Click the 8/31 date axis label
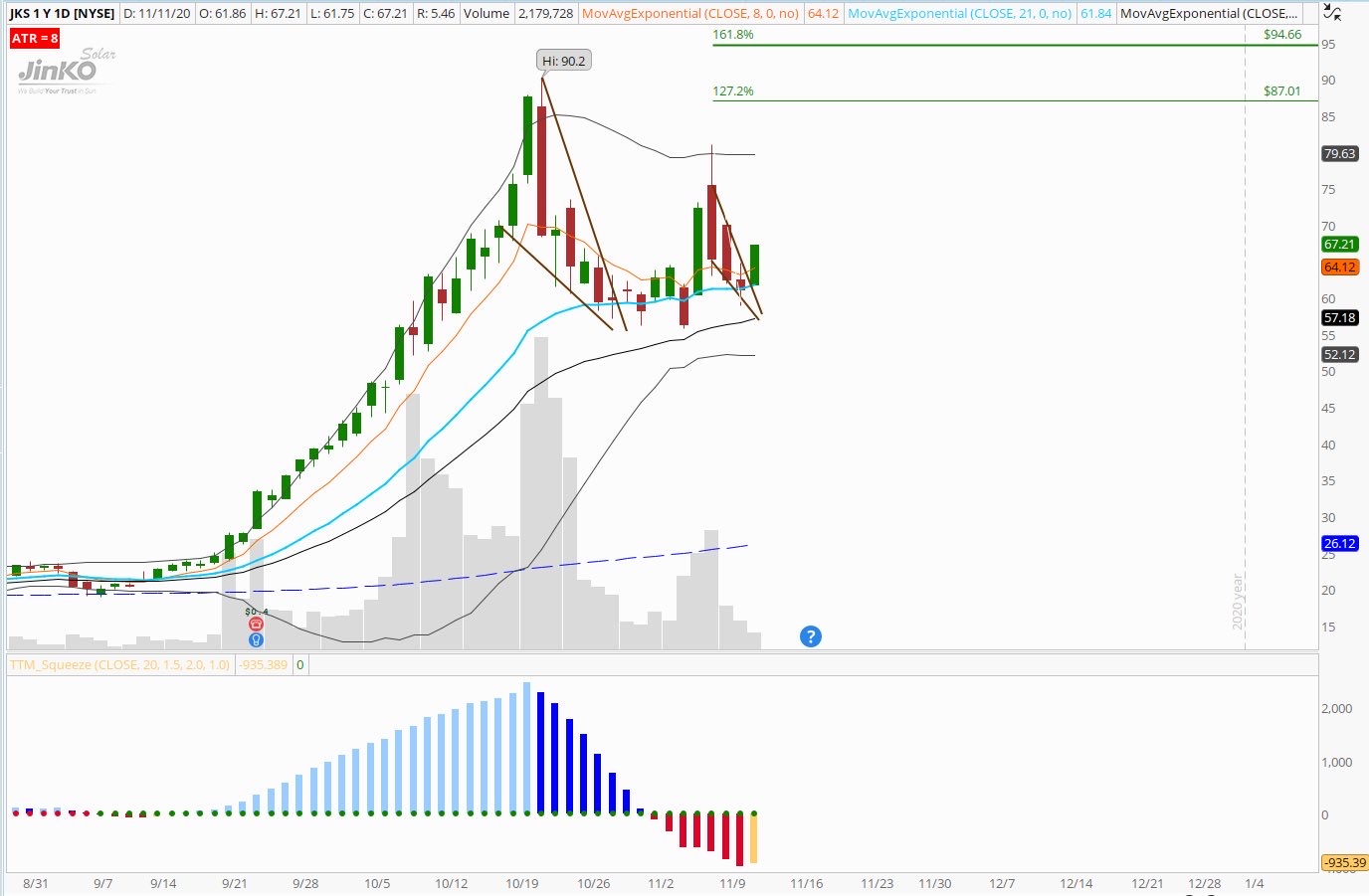This screenshot has height=896, width=1369. tap(35, 883)
